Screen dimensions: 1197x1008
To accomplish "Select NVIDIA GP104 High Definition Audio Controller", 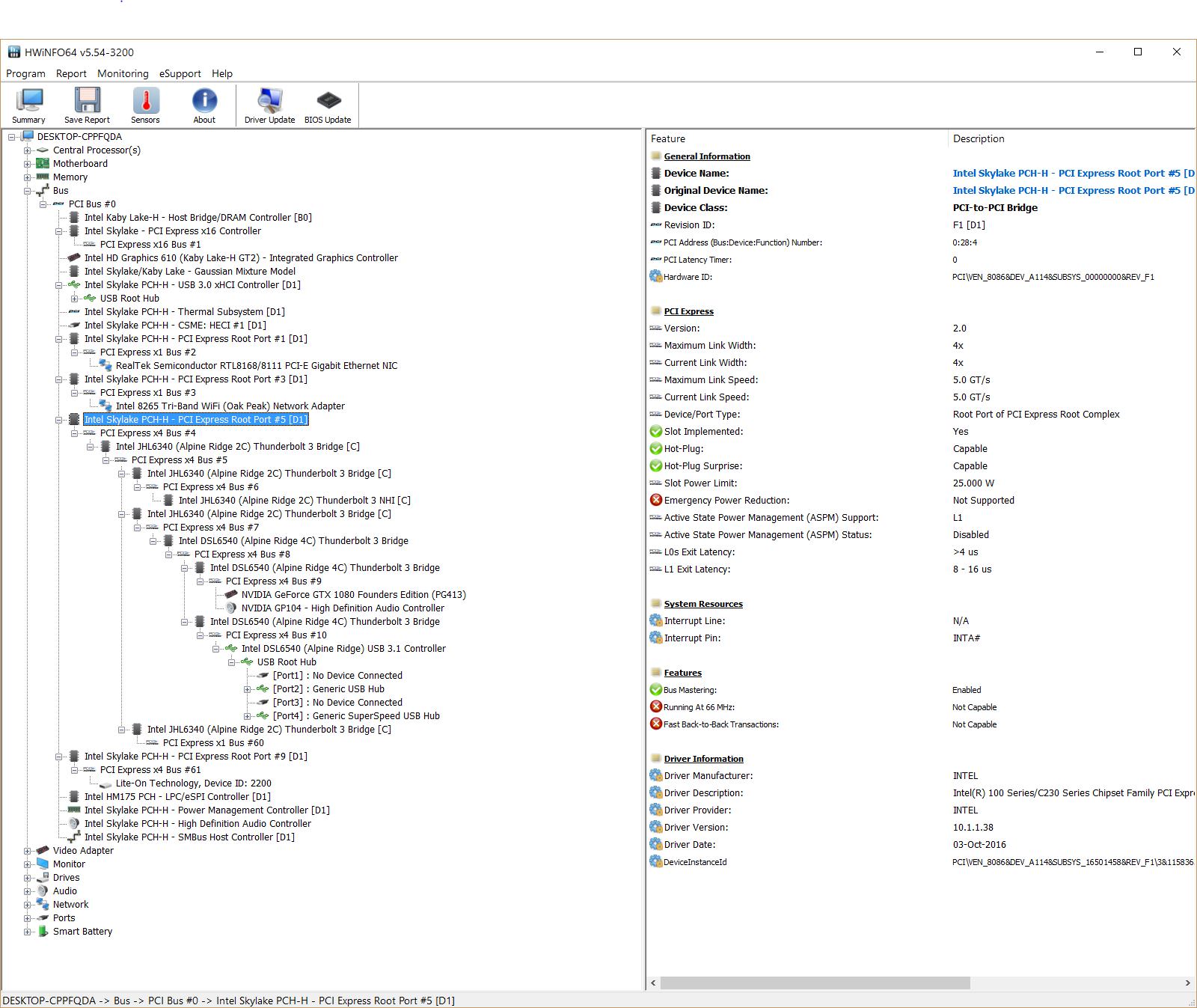I will 343,608.
